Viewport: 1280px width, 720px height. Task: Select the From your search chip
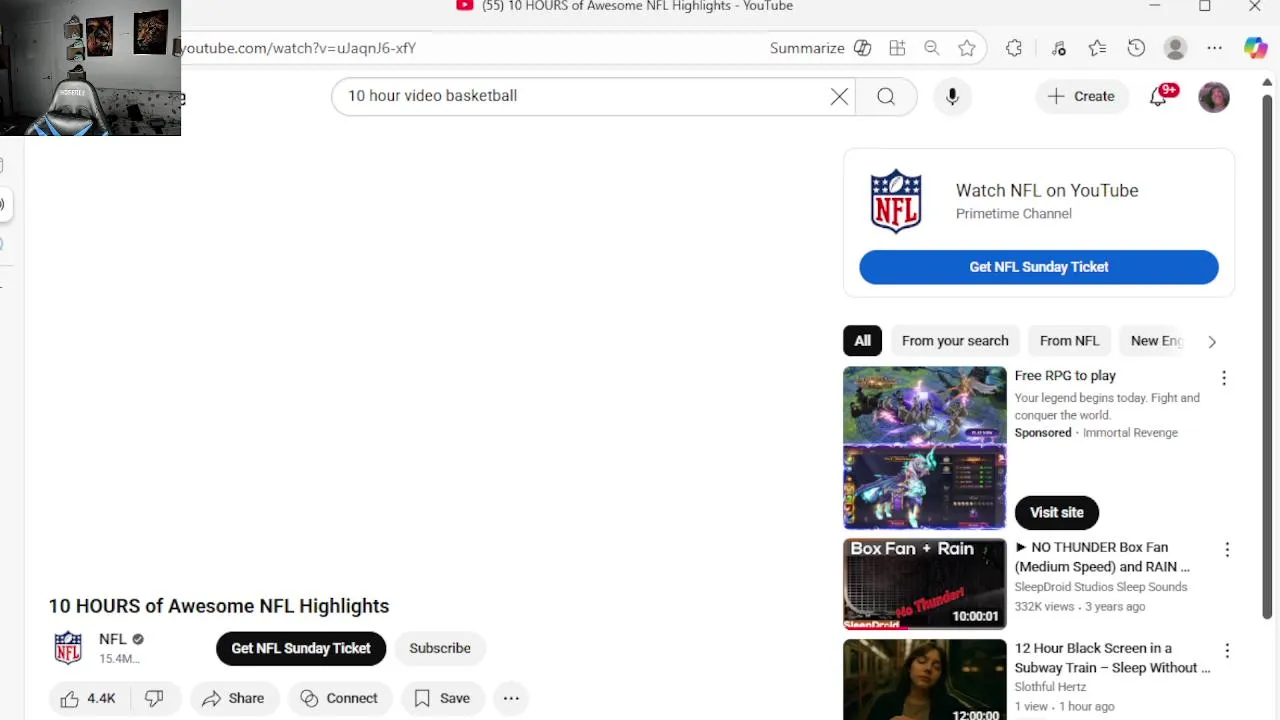point(955,341)
